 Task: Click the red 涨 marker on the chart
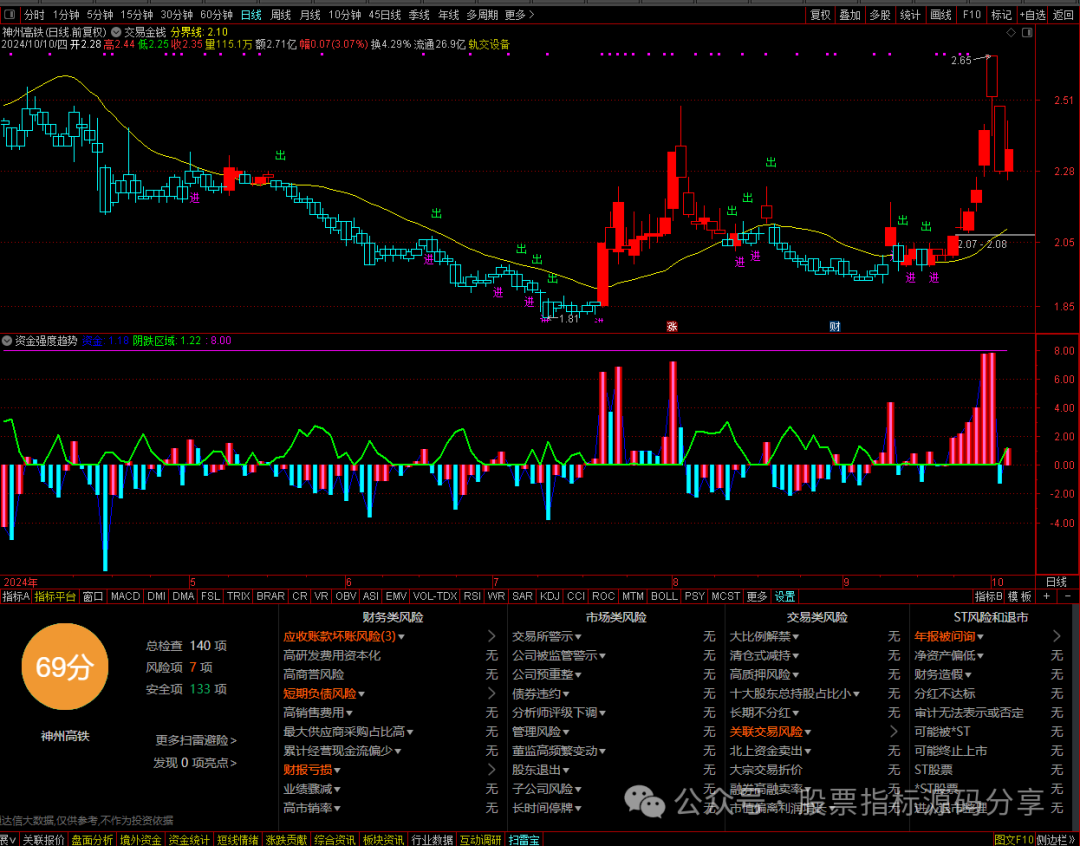[672, 327]
